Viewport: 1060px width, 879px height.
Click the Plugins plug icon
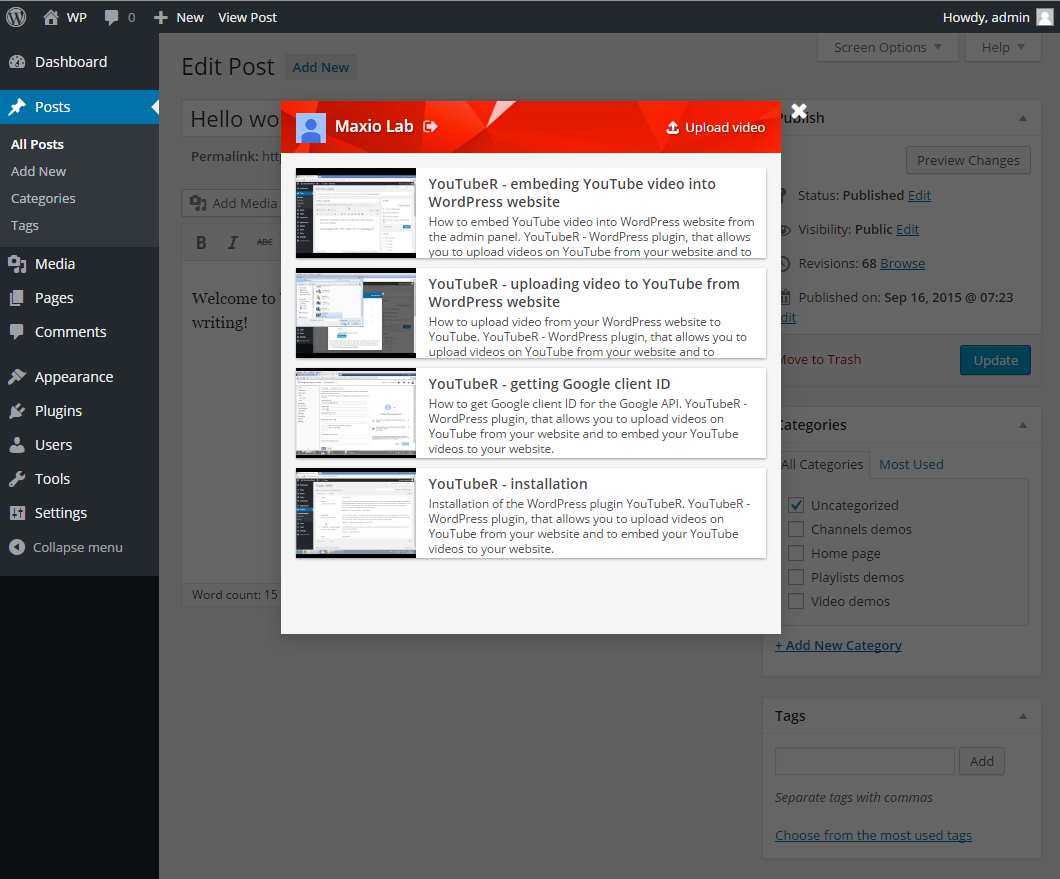[x=17, y=410]
